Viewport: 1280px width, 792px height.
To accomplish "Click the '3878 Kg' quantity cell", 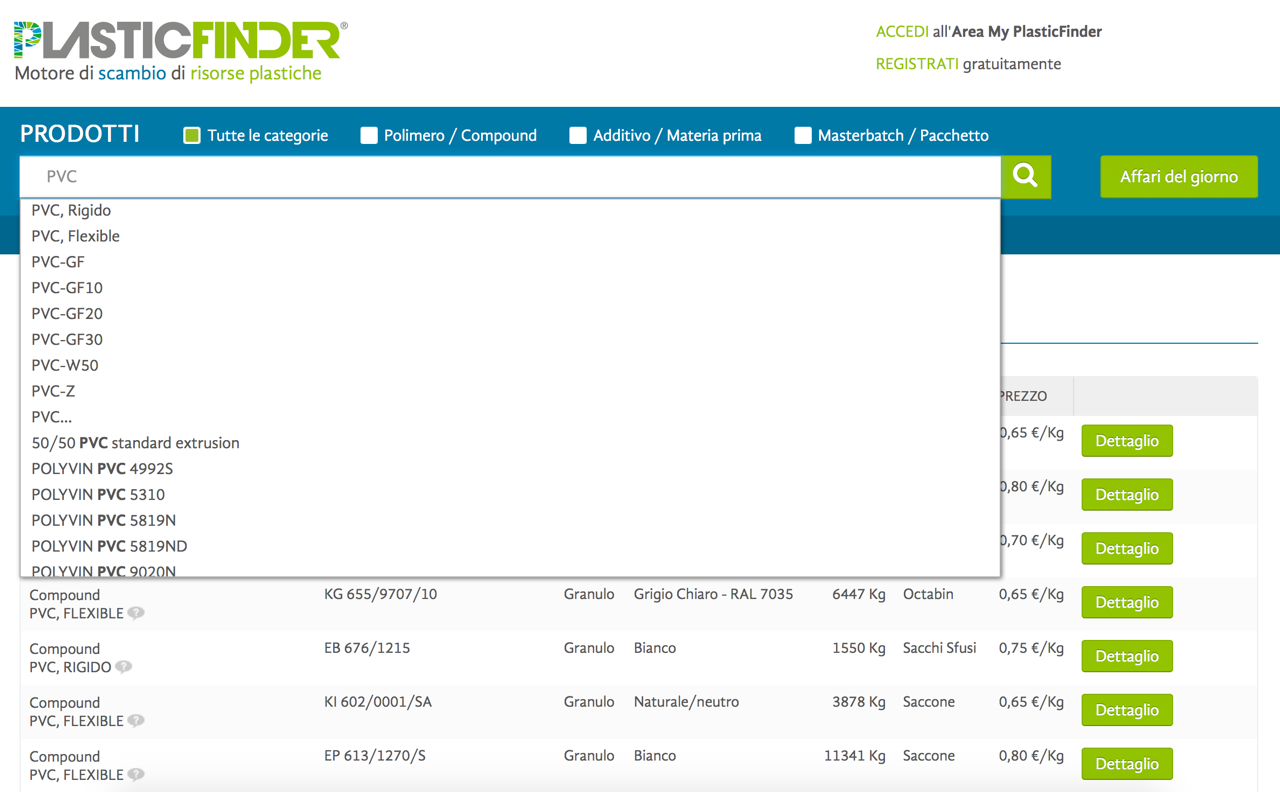I will pos(859,702).
